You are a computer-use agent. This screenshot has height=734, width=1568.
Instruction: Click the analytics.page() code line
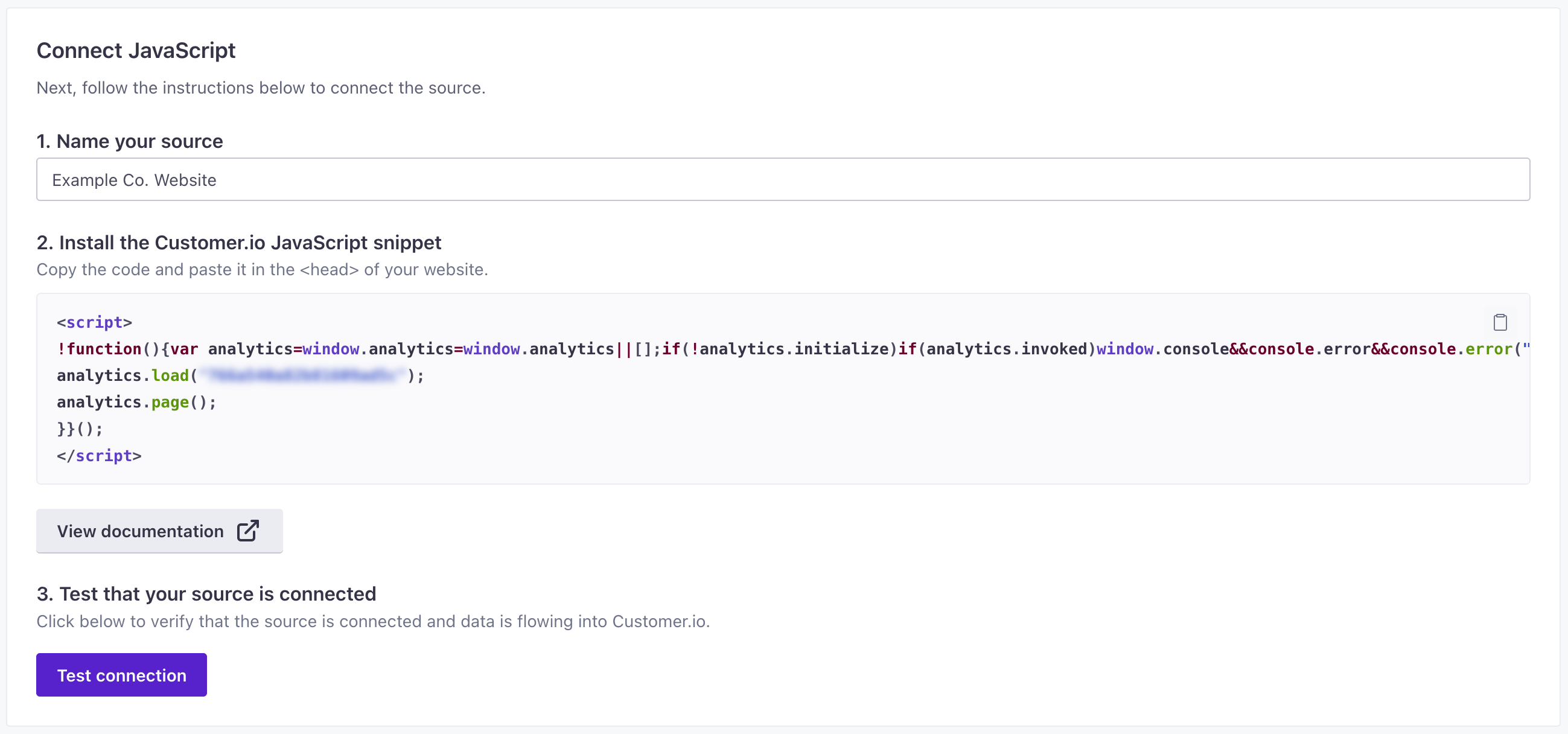point(136,402)
